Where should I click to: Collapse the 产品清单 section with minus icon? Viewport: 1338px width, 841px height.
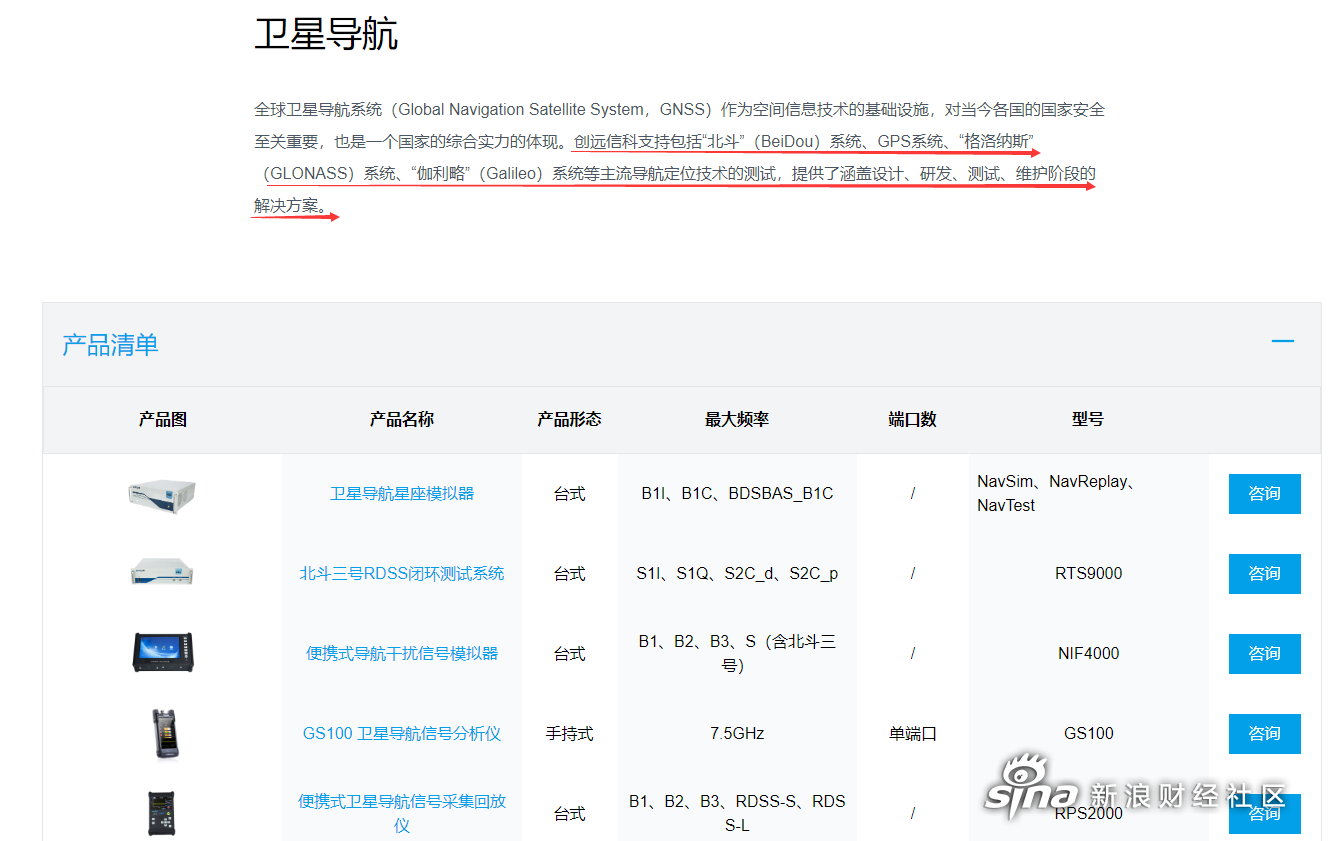coord(1283,342)
